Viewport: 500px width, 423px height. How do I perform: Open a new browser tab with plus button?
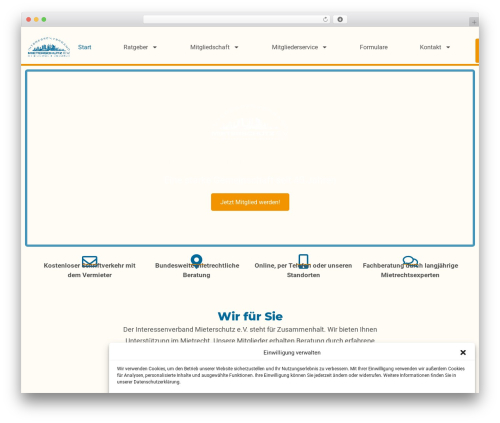pos(474,22)
